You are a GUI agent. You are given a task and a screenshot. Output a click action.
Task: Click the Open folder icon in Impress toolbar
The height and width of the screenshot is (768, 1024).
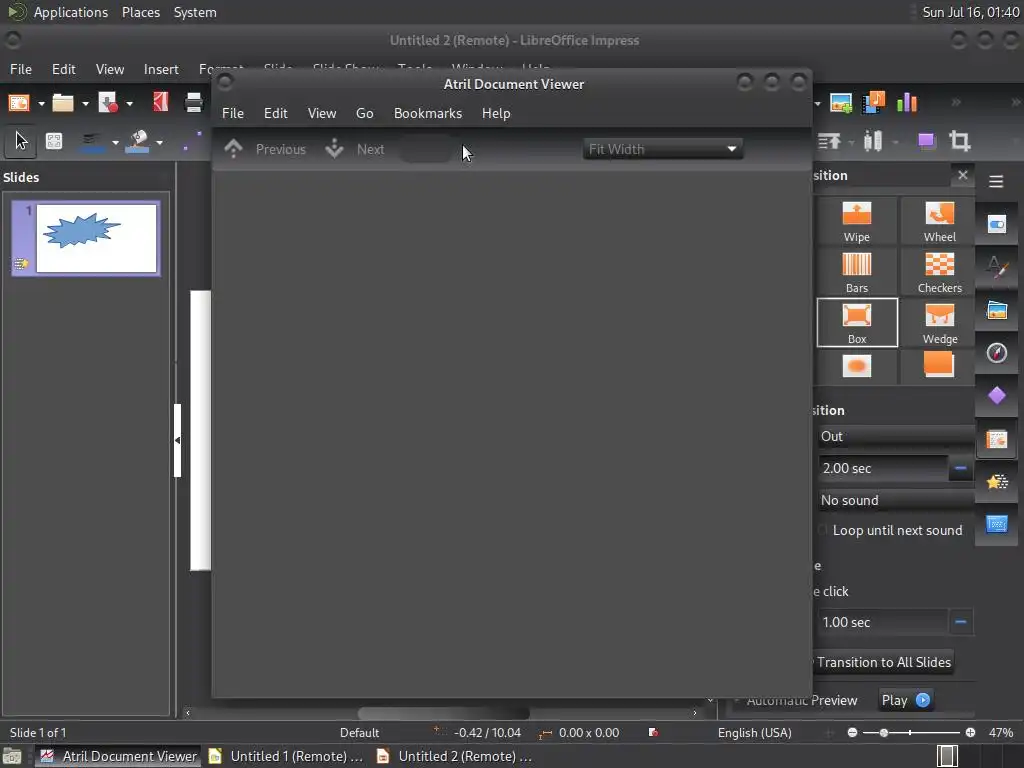pyautogui.click(x=63, y=103)
